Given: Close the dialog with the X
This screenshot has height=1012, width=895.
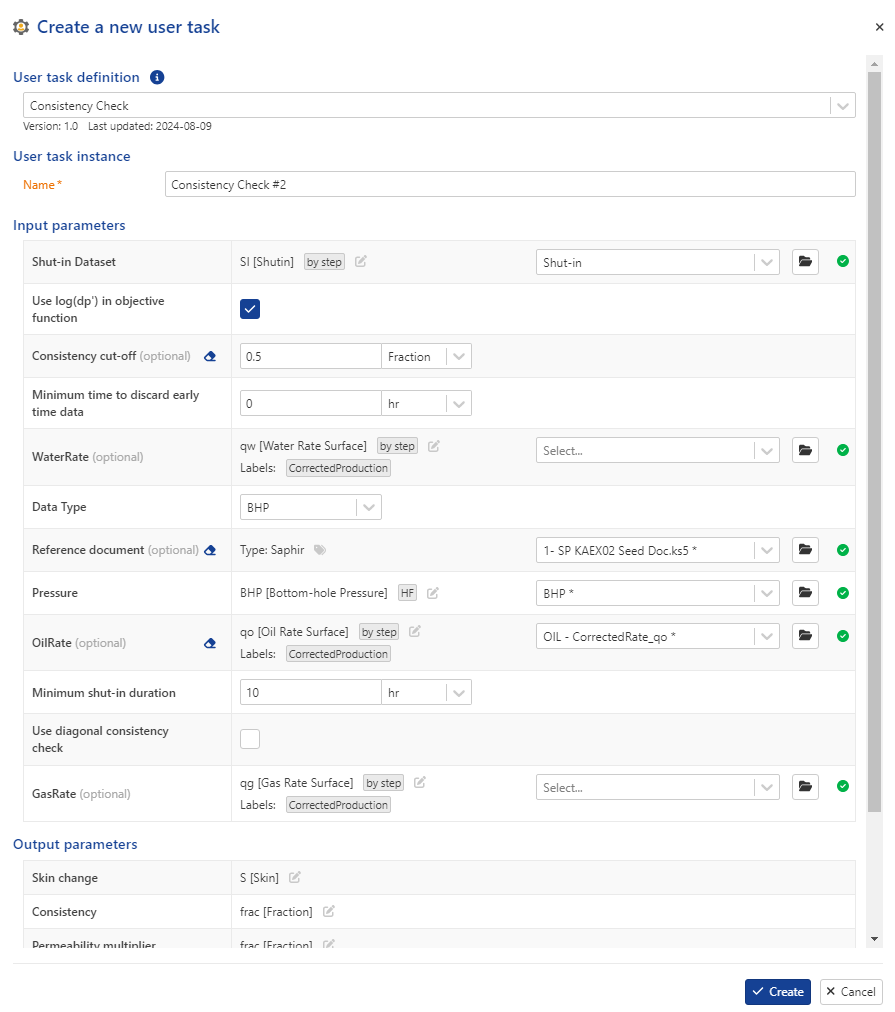Looking at the screenshot, I should point(879,27).
